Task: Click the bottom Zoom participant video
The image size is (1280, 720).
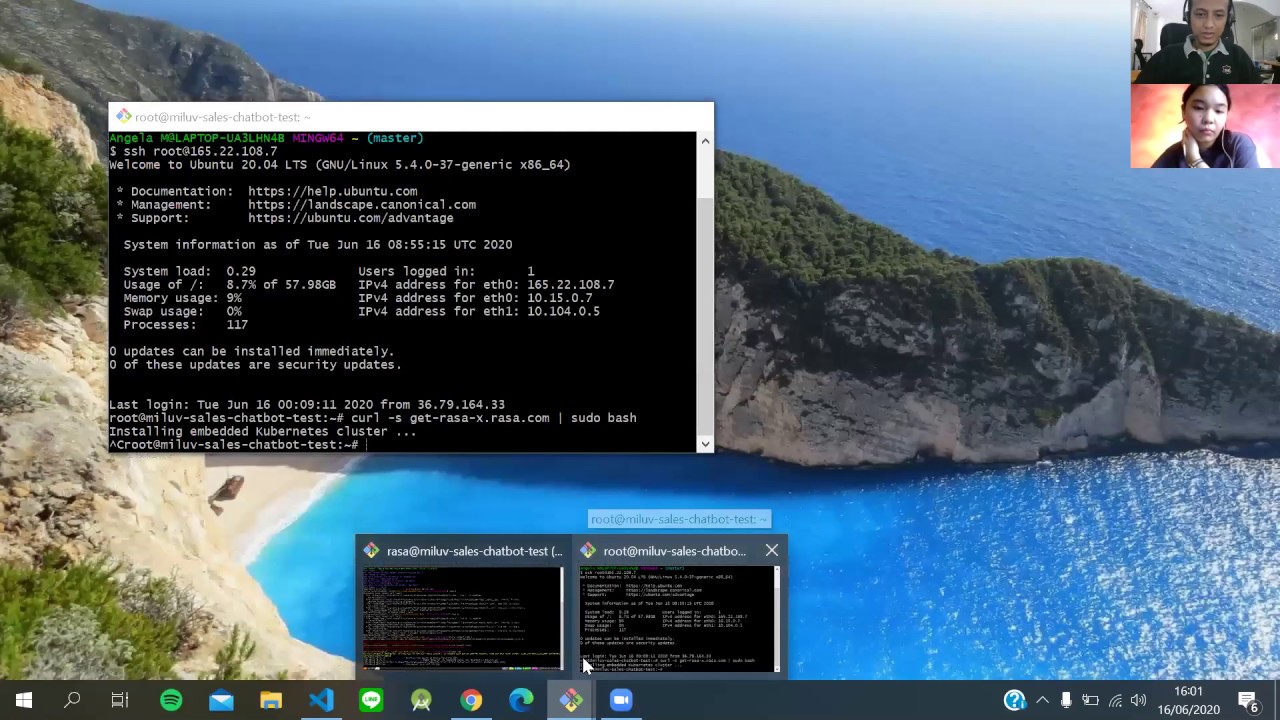Action: (1205, 126)
